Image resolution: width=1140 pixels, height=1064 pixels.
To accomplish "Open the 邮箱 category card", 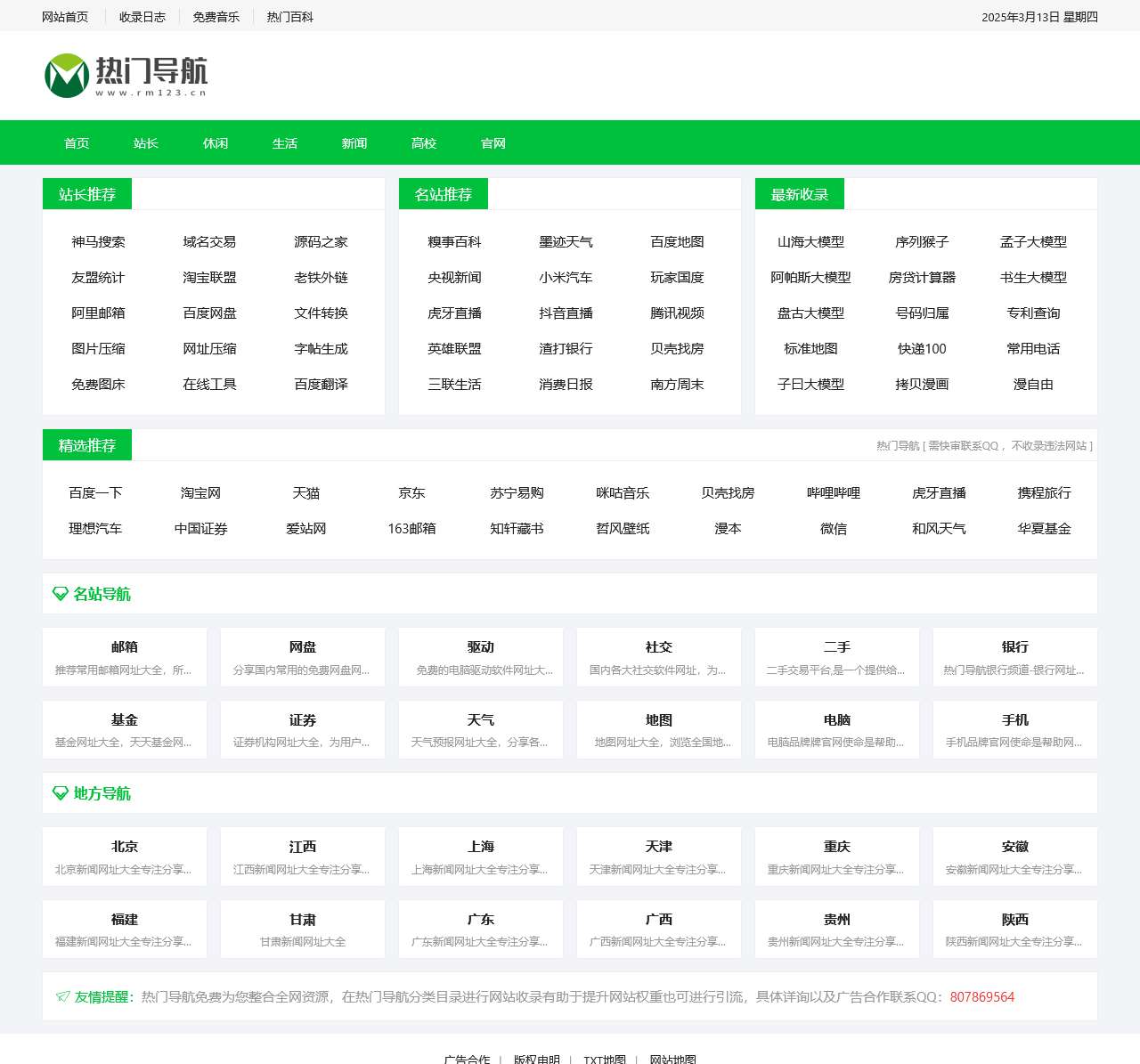I will 125,657.
